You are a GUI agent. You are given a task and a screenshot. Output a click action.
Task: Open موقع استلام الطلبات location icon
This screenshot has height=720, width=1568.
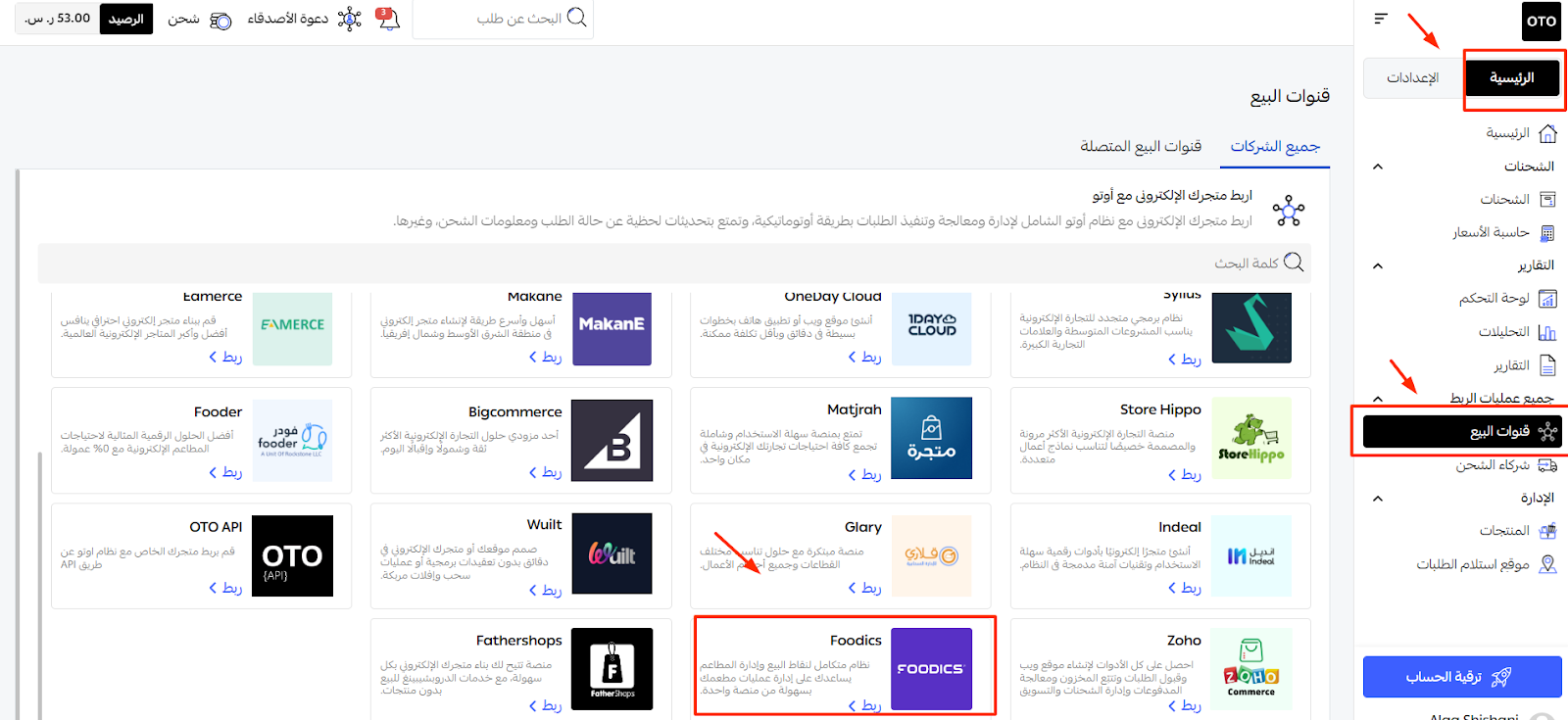[1548, 564]
